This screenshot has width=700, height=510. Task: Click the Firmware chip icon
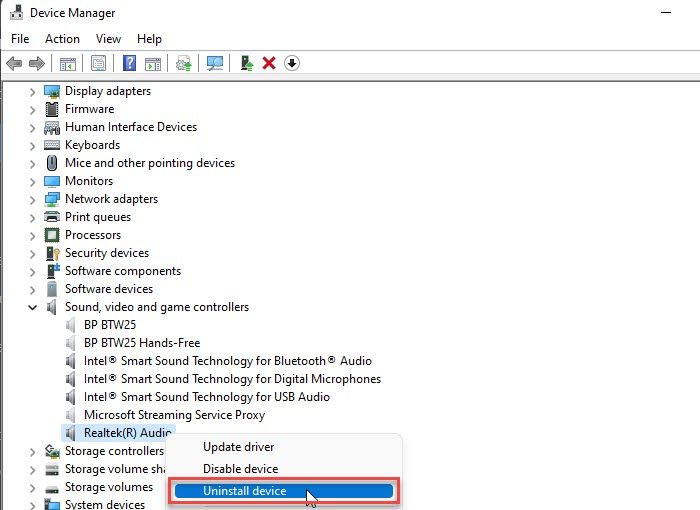(x=52, y=109)
